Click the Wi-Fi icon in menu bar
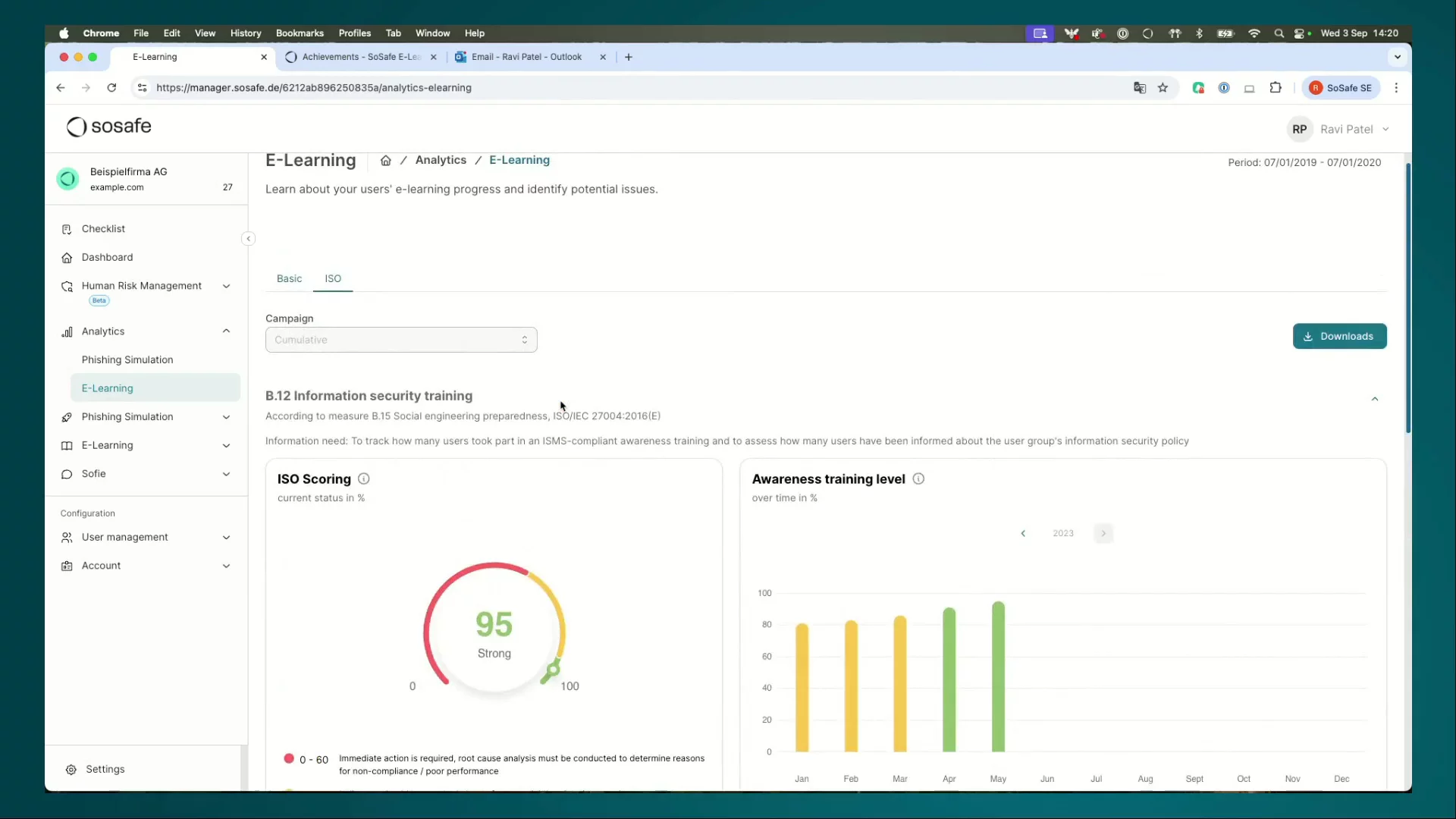 point(1254,33)
